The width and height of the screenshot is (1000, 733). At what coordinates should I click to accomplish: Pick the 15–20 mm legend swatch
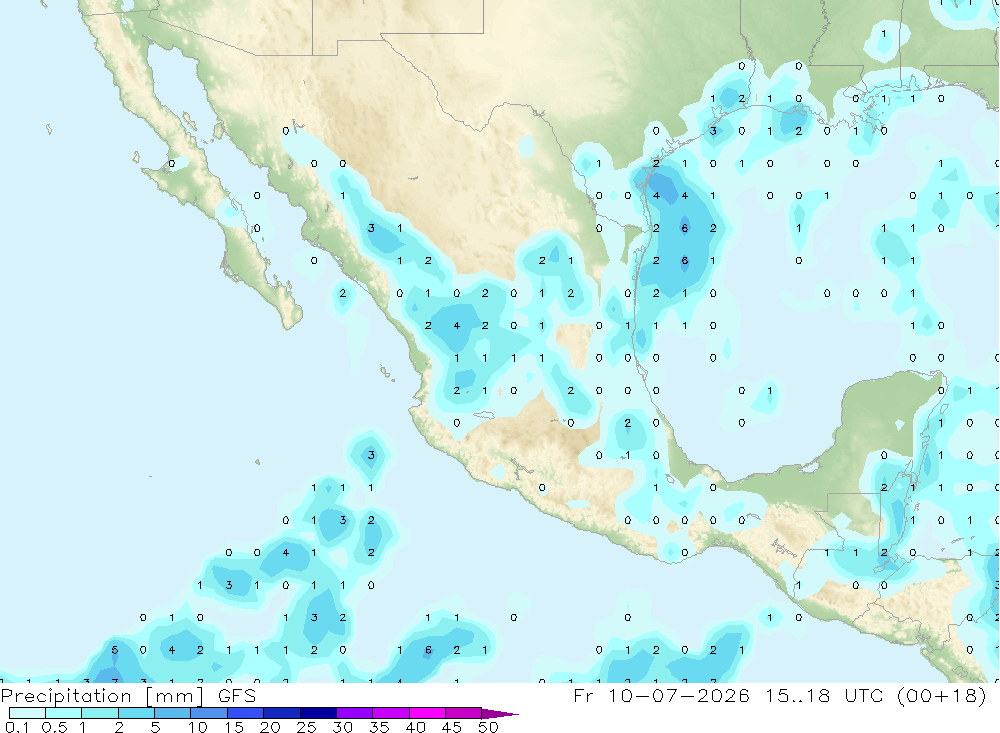(246, 713)
